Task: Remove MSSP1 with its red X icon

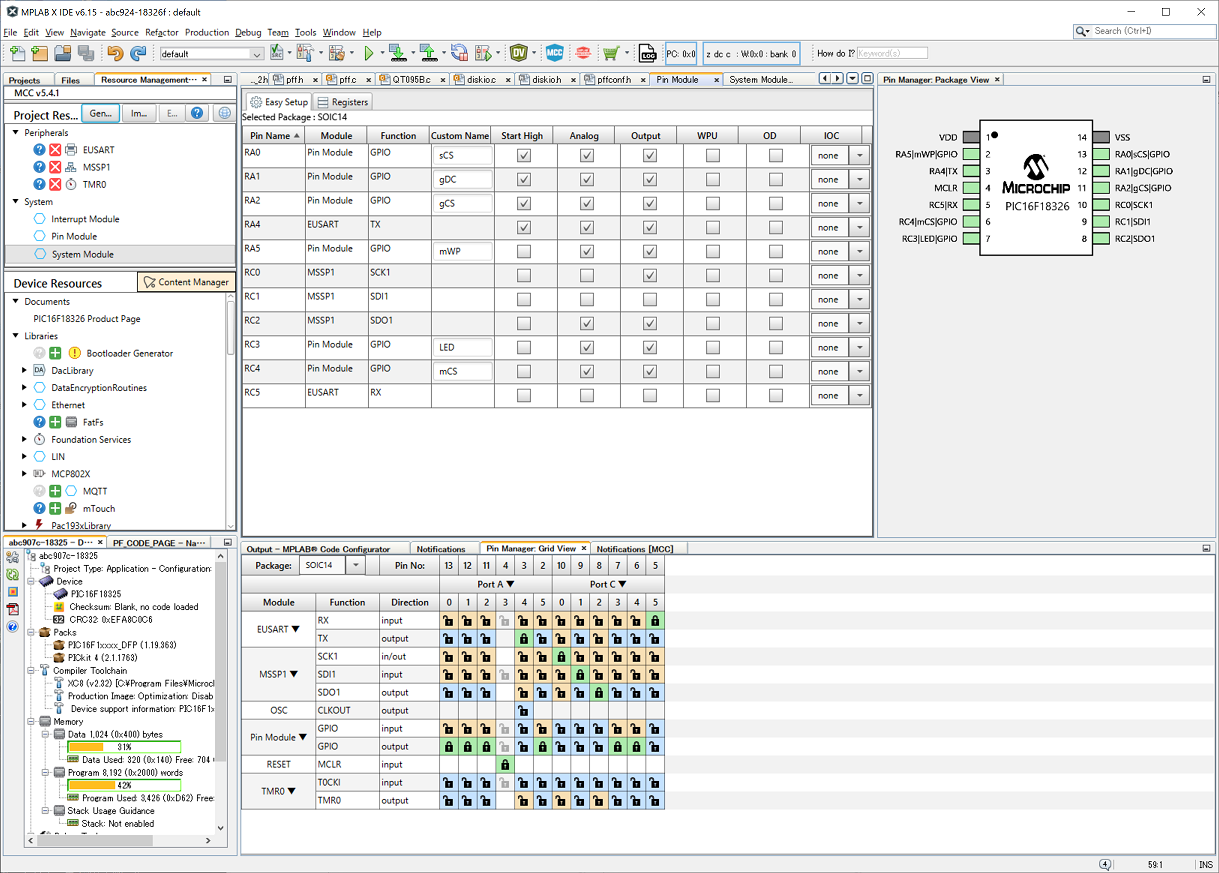Action: coord(56,167)
